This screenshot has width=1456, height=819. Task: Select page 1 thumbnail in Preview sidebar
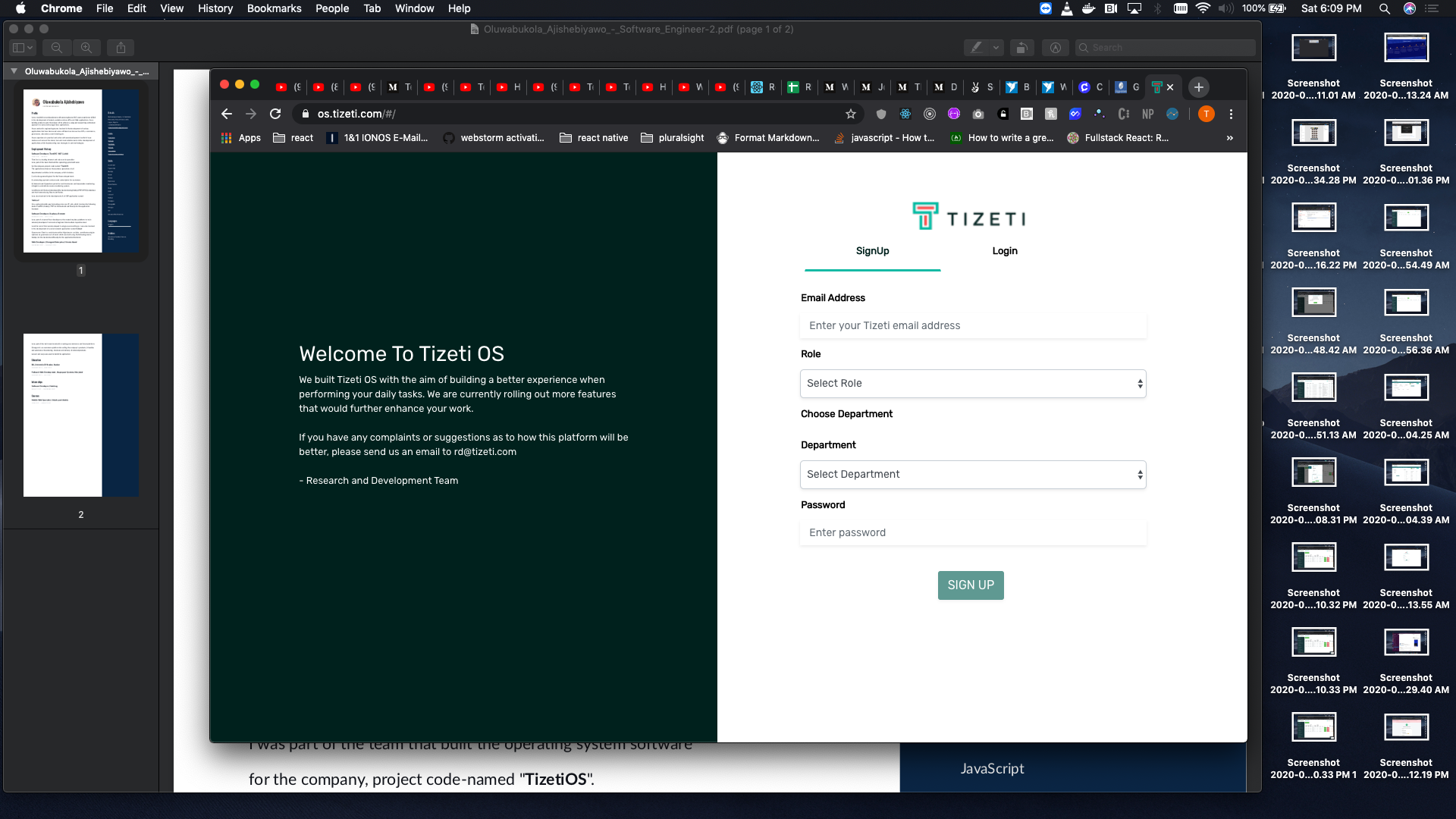(81, 171)
